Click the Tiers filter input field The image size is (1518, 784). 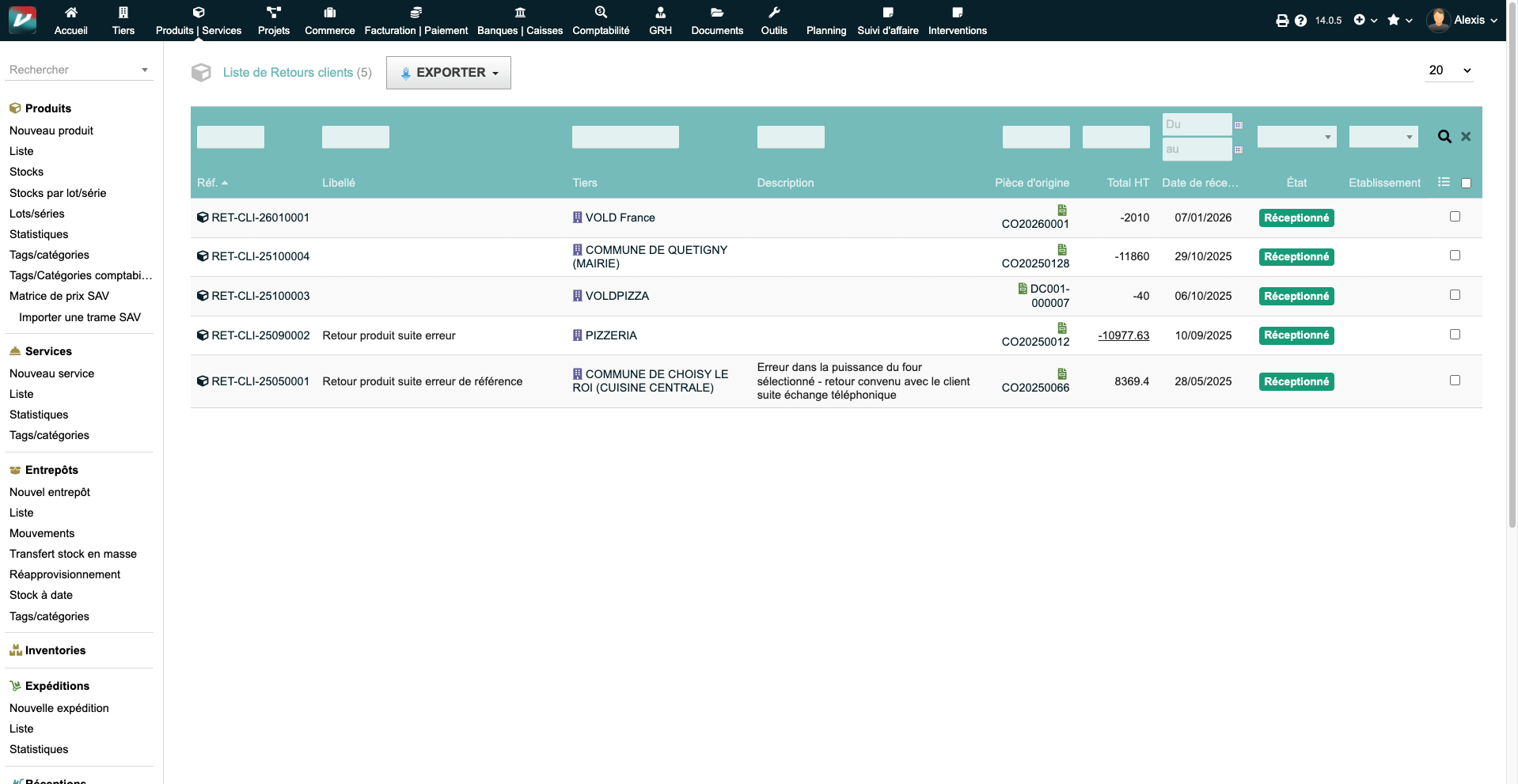(x=625, y=137)
